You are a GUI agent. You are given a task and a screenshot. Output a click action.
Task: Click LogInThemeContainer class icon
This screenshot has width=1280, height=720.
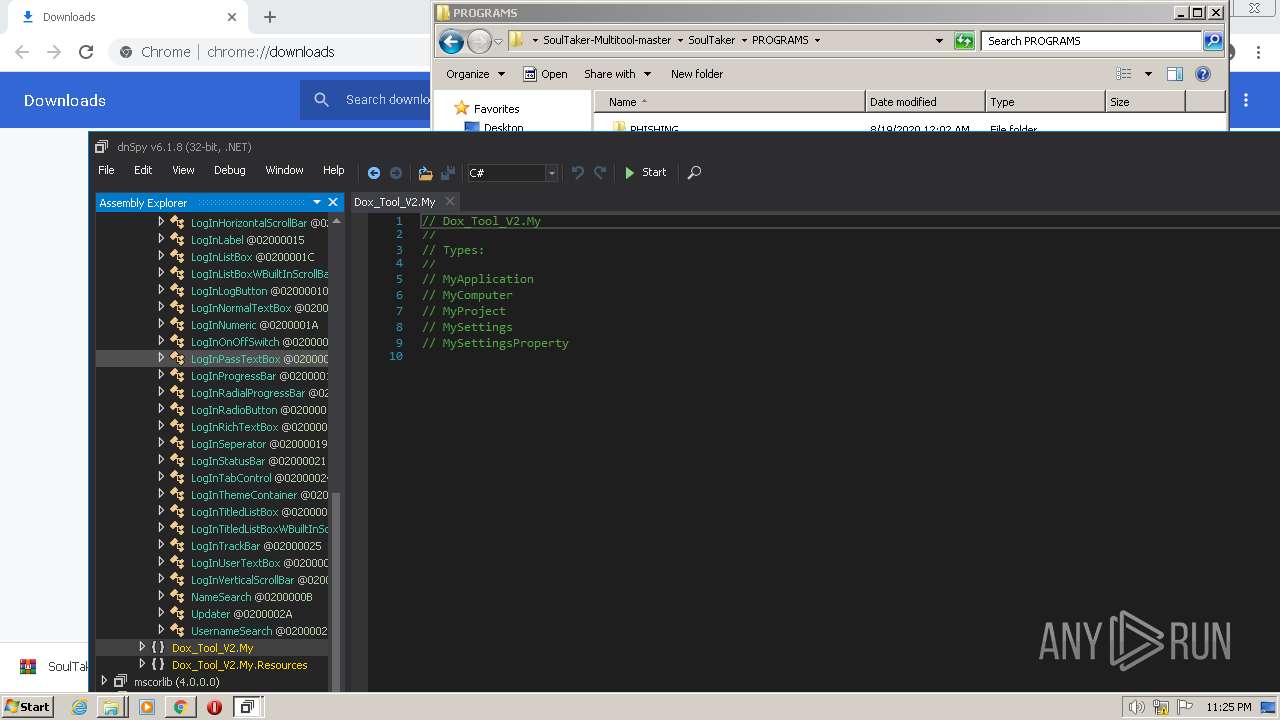[178, 495]
